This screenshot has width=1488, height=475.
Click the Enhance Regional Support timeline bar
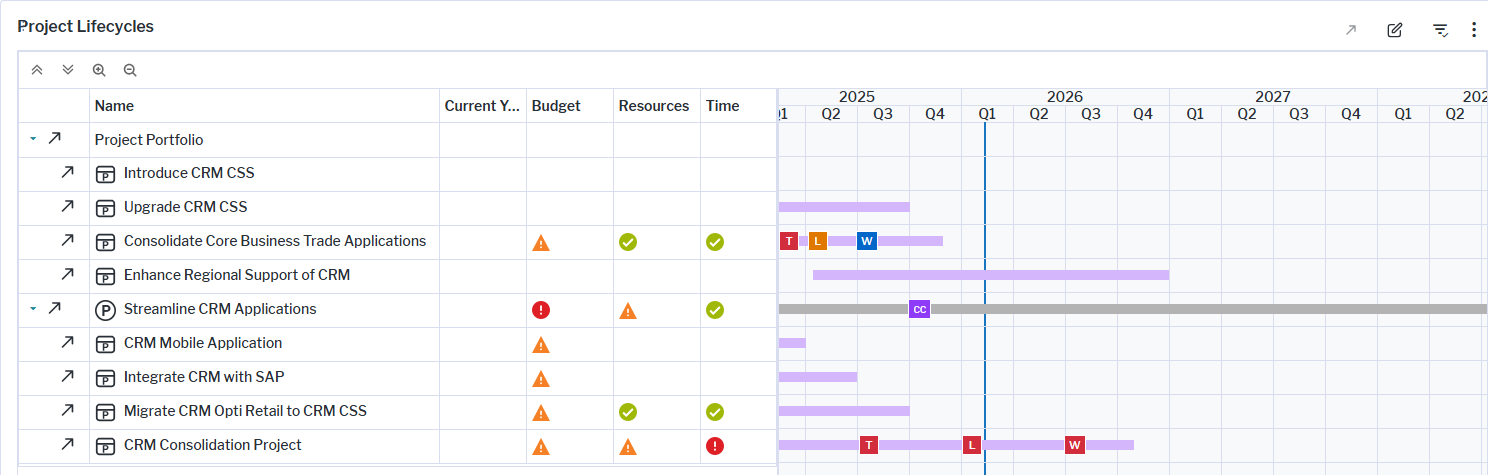tap(990, 275)
